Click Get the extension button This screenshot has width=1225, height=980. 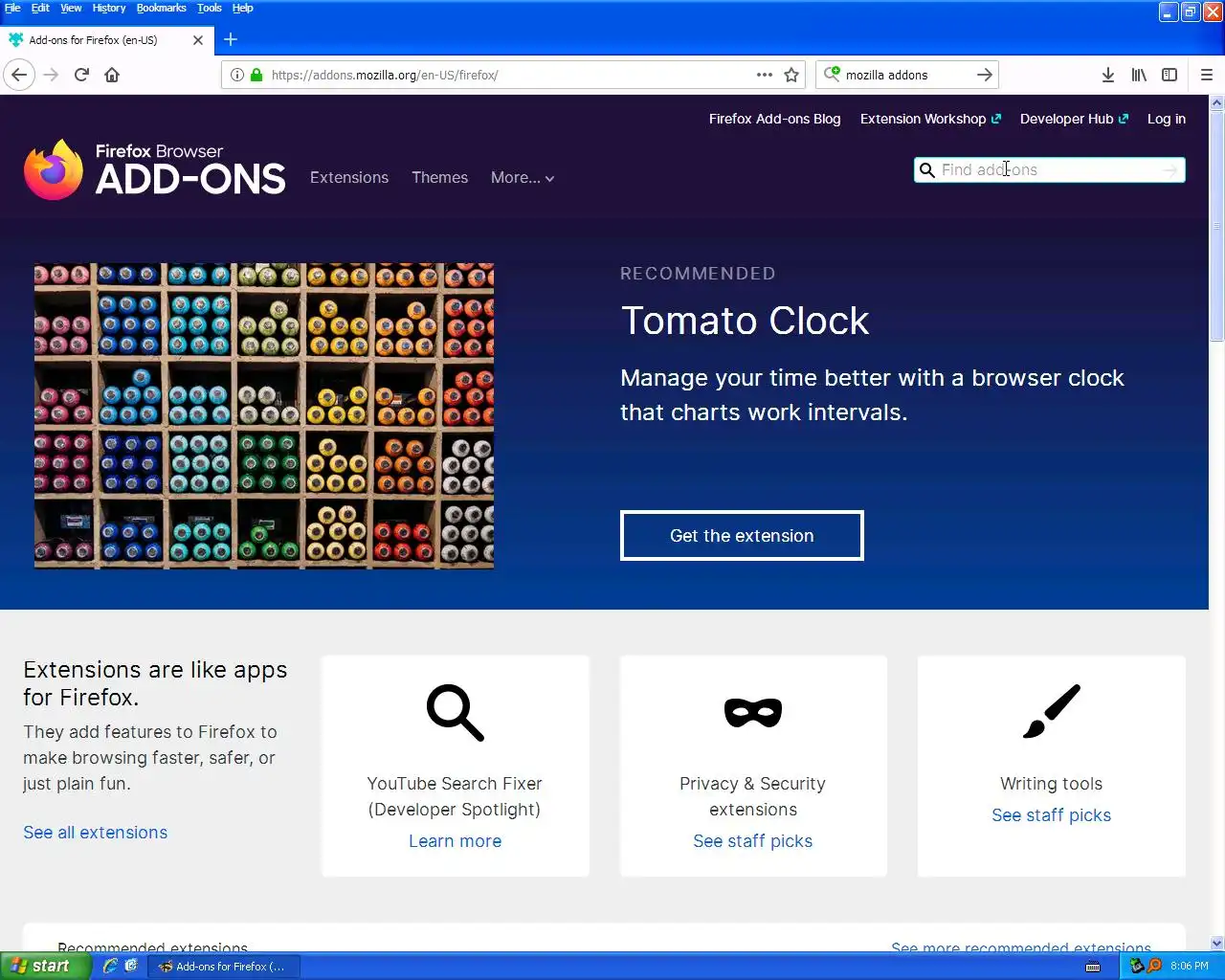pyautogui.click(x=742, y=536)
